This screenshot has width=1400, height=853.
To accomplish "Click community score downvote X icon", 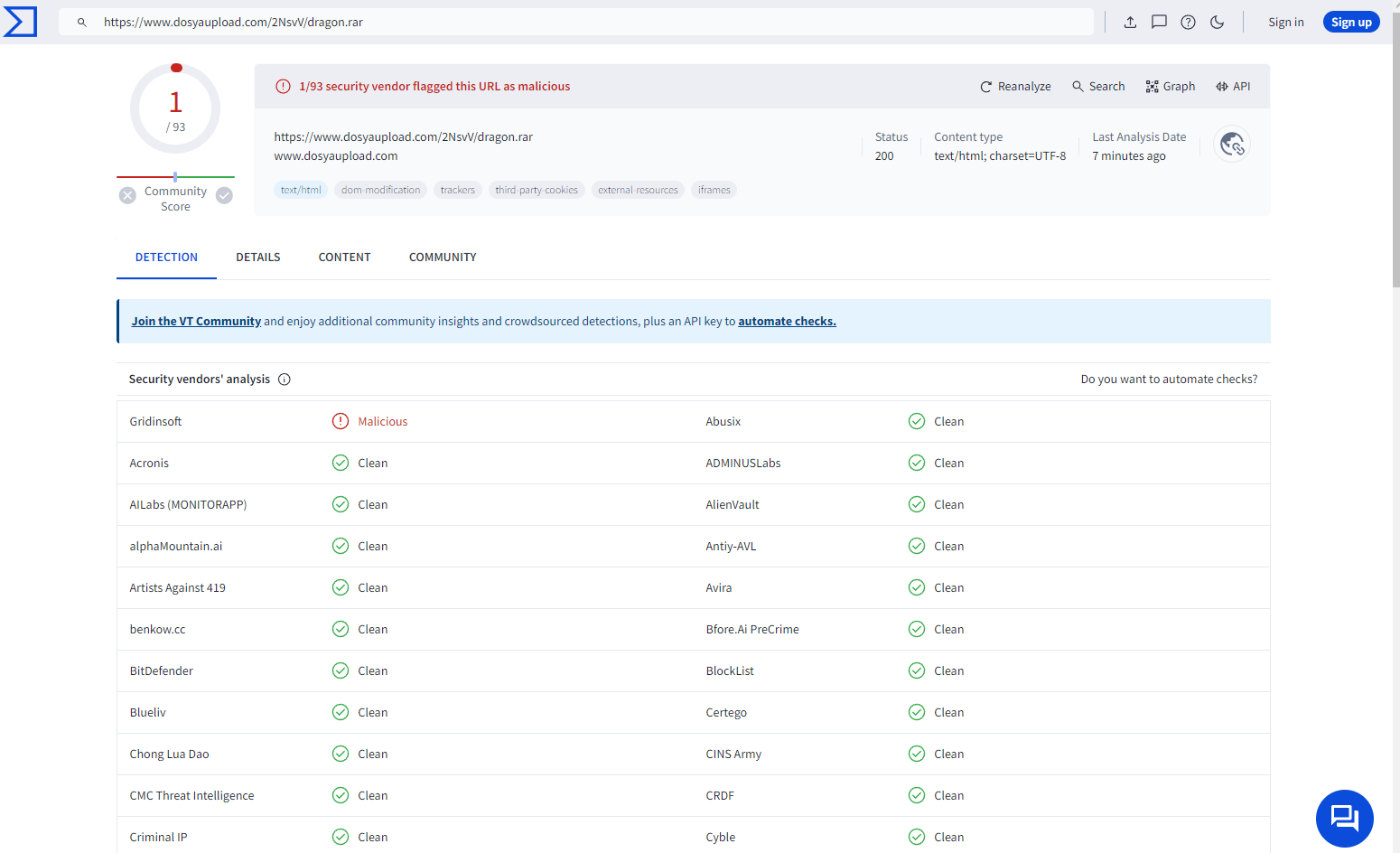I will click(x=128, y=195).
